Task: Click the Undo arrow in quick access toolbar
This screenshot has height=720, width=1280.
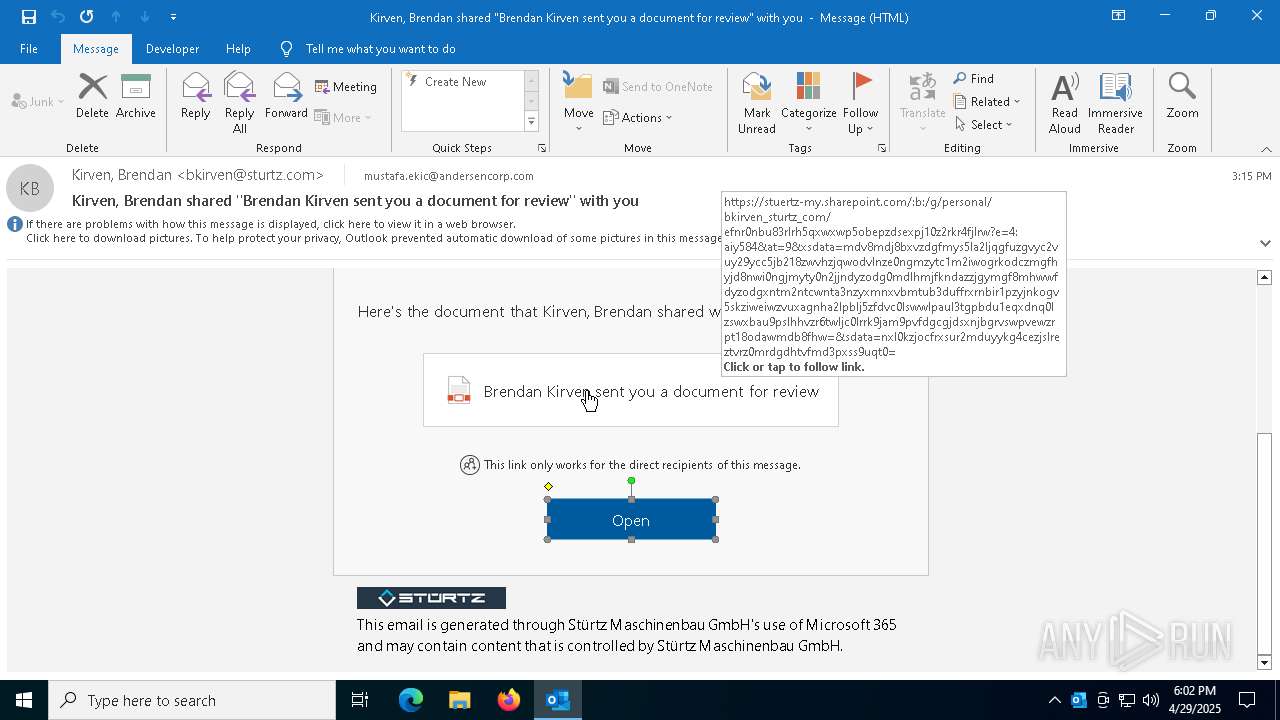Action: click(x=58, y=17)
